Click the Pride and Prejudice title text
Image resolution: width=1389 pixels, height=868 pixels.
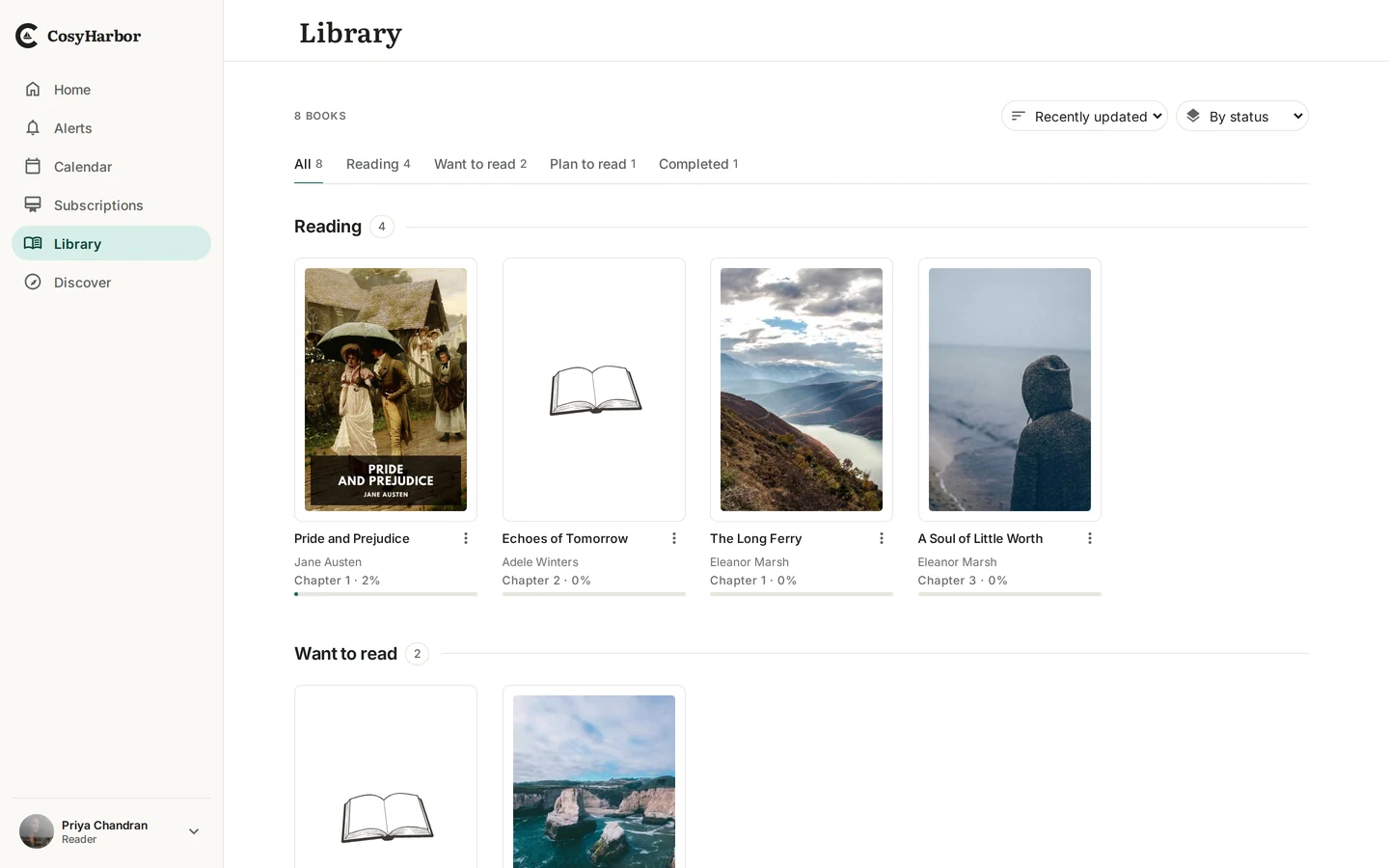pyautogui.click(x=352, y=538)
